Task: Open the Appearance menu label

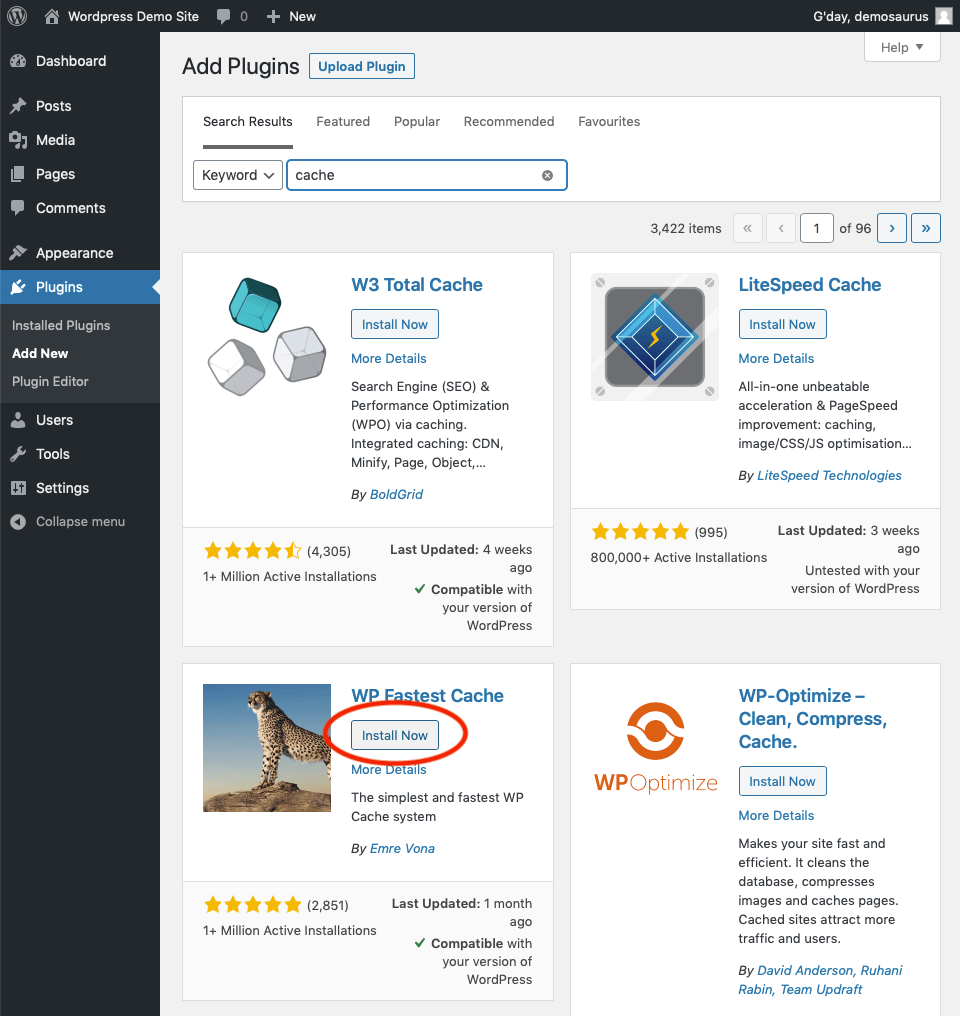Action: click(x=74, y=253)
